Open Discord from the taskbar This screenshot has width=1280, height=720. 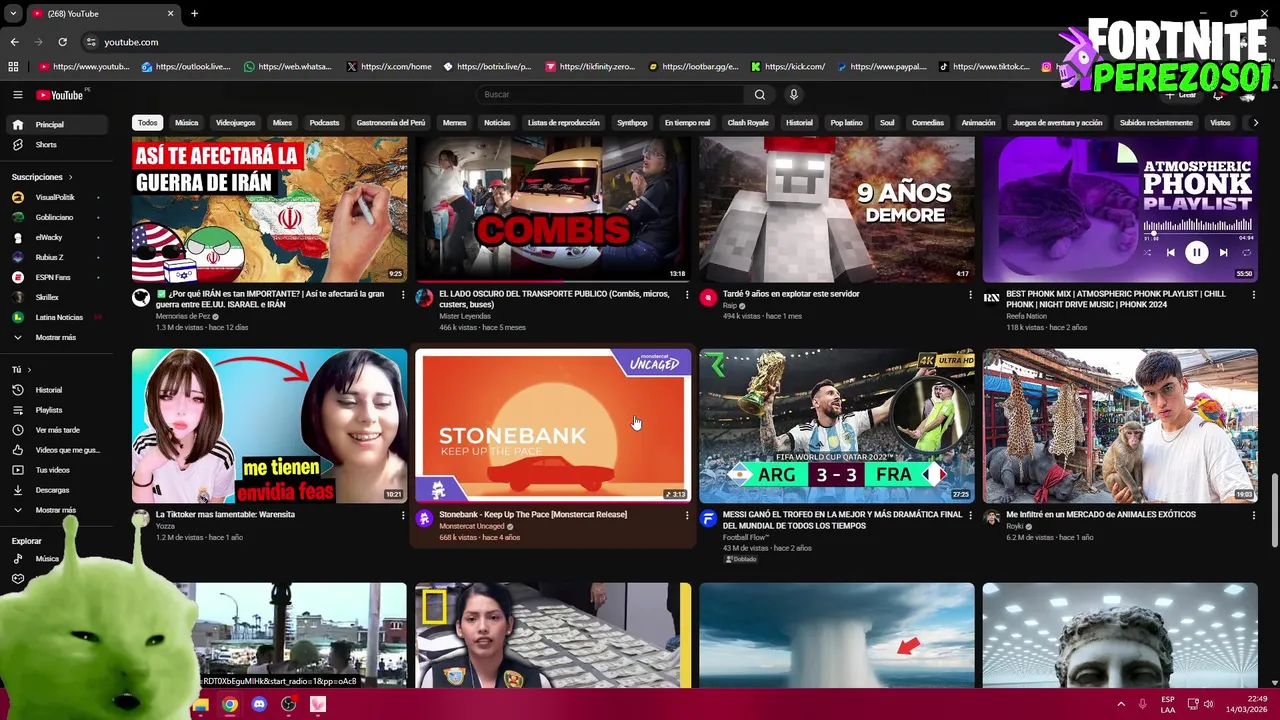pyautogui.click(x=259, y=704)
